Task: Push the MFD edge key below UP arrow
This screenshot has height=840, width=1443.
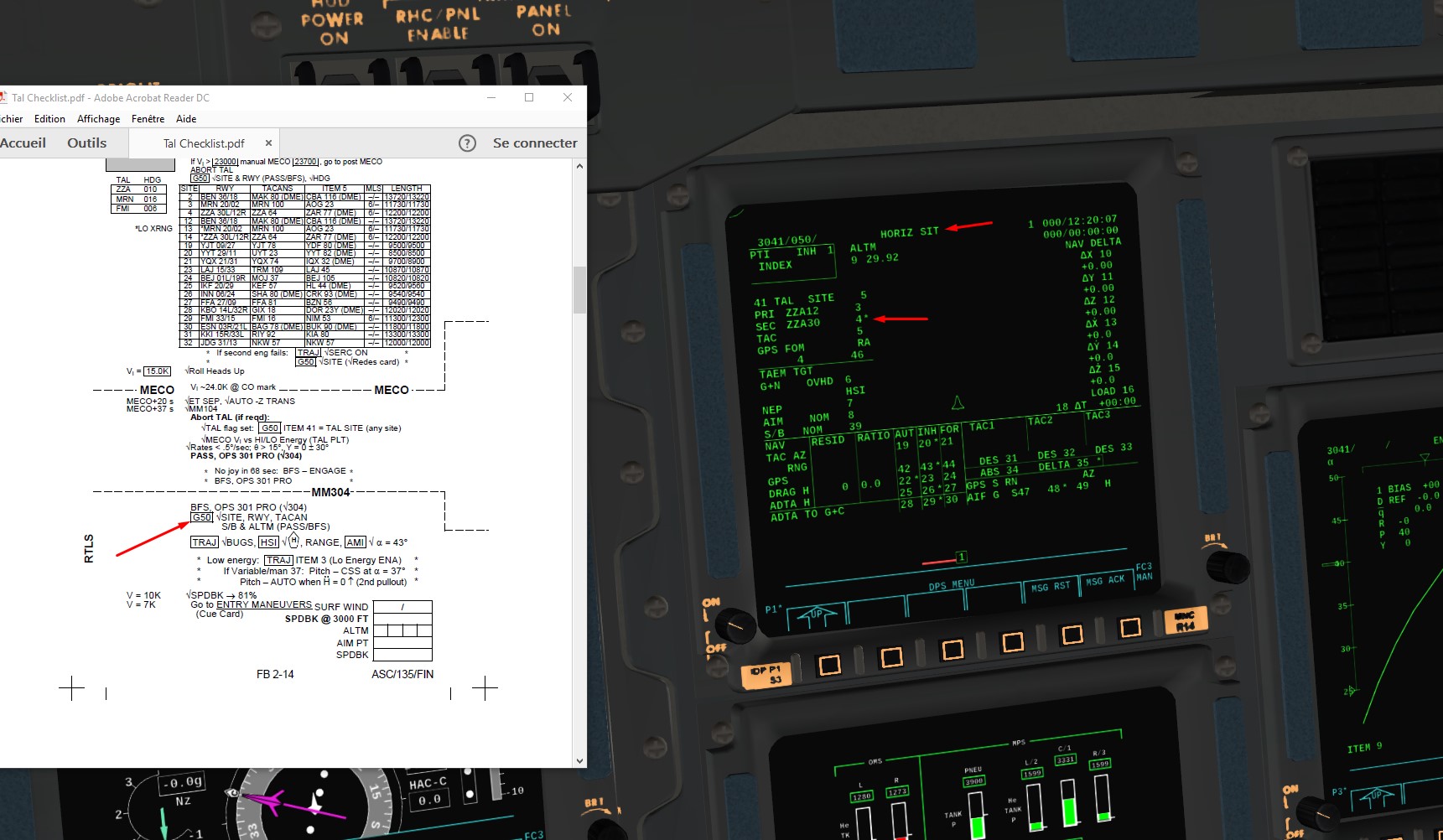Action: (x=829, y=666)
